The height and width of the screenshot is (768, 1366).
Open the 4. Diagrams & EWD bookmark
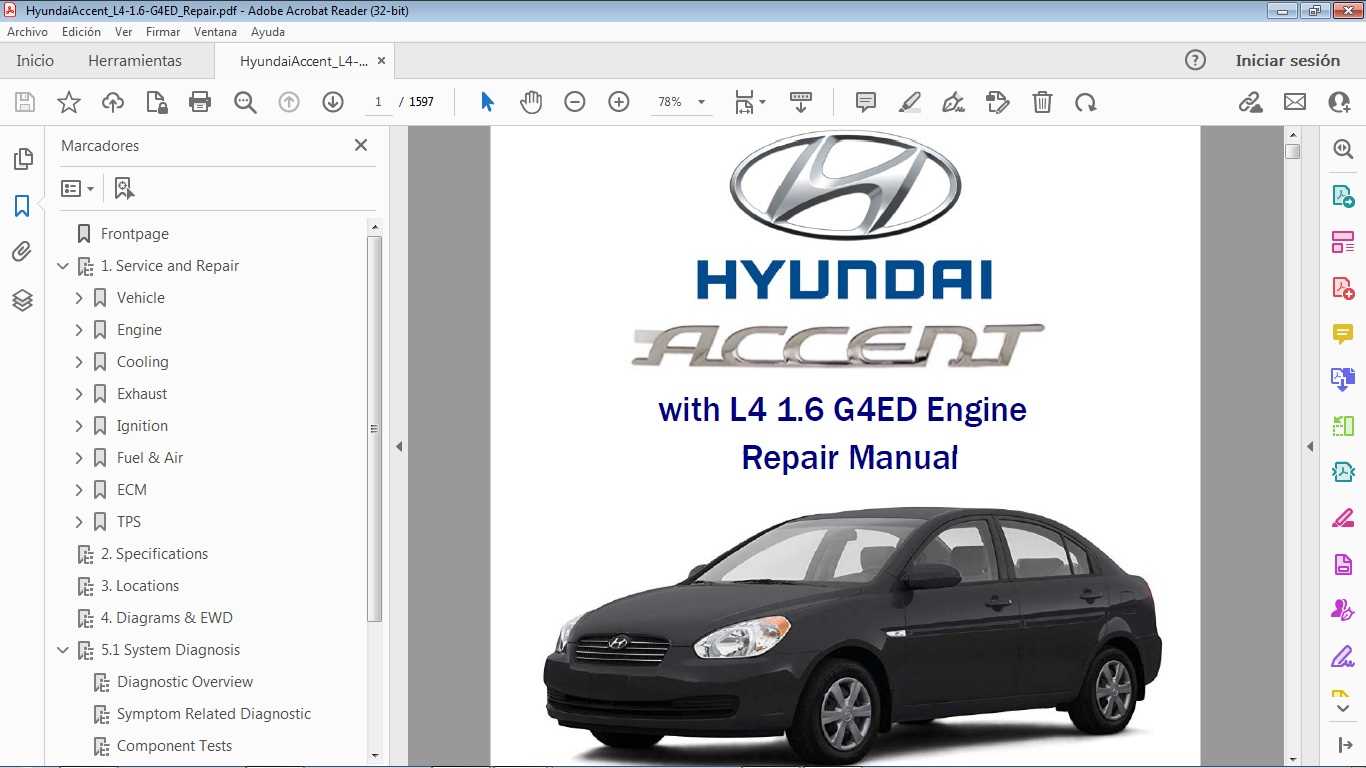(x=166, y=618)
